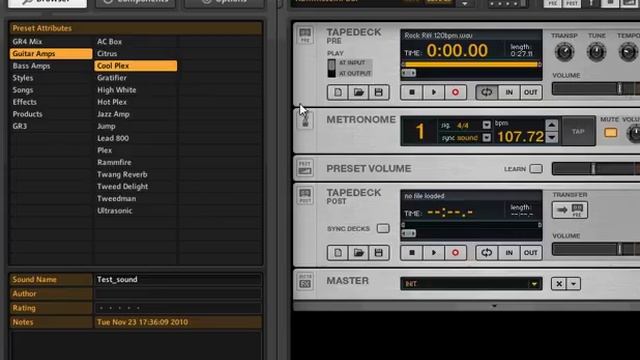This screenshot has width=640, height=360.
Task: Open Master options dropdown arrow
Action: click(x=573, y=284)
